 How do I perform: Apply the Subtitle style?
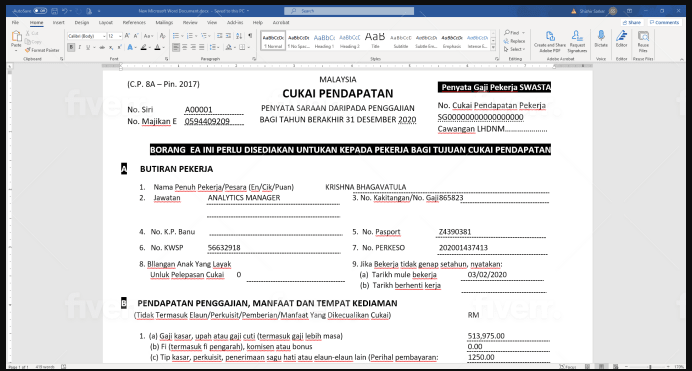tap(401, 41)
